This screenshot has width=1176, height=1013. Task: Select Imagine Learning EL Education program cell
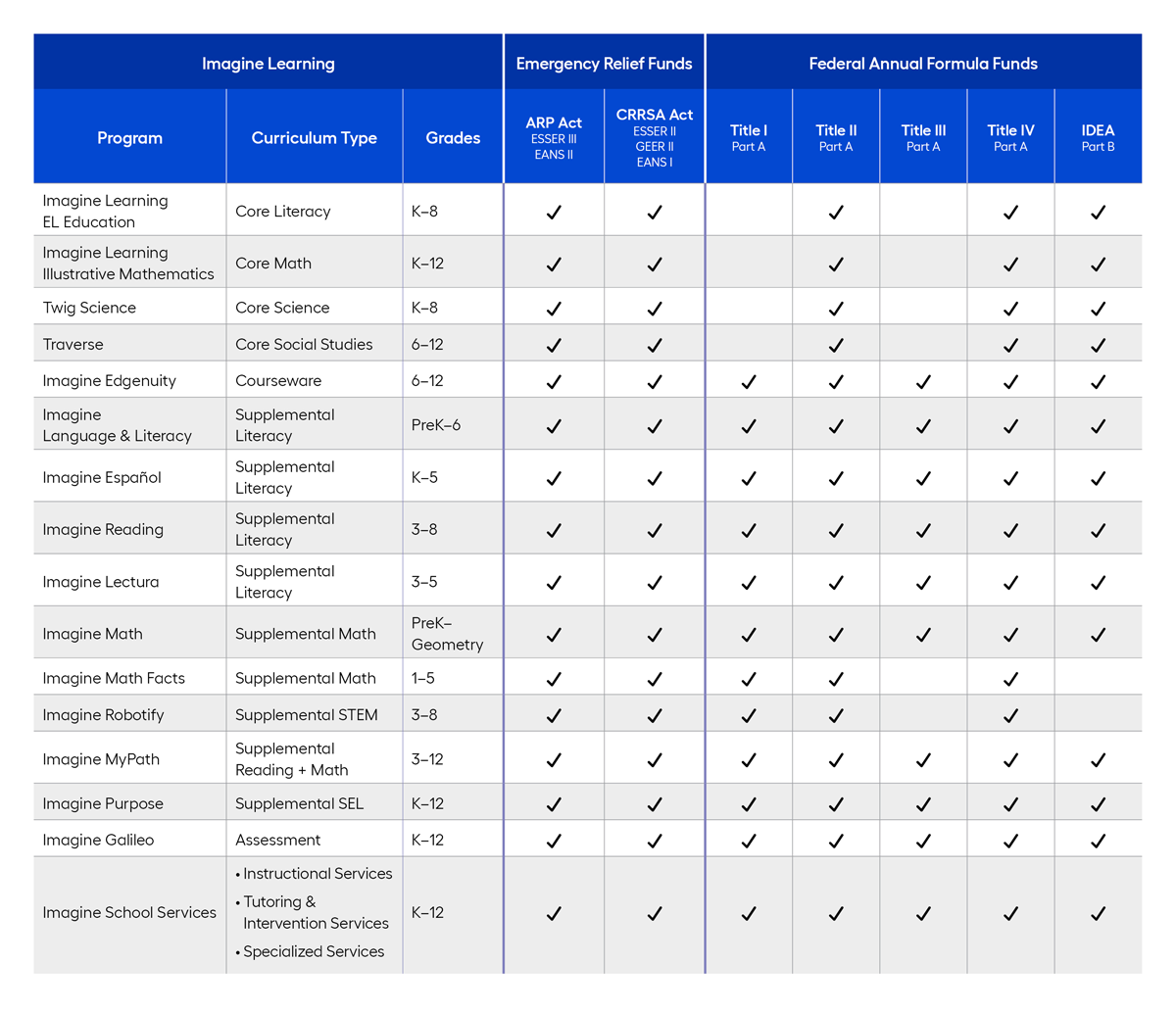[129, 211]
